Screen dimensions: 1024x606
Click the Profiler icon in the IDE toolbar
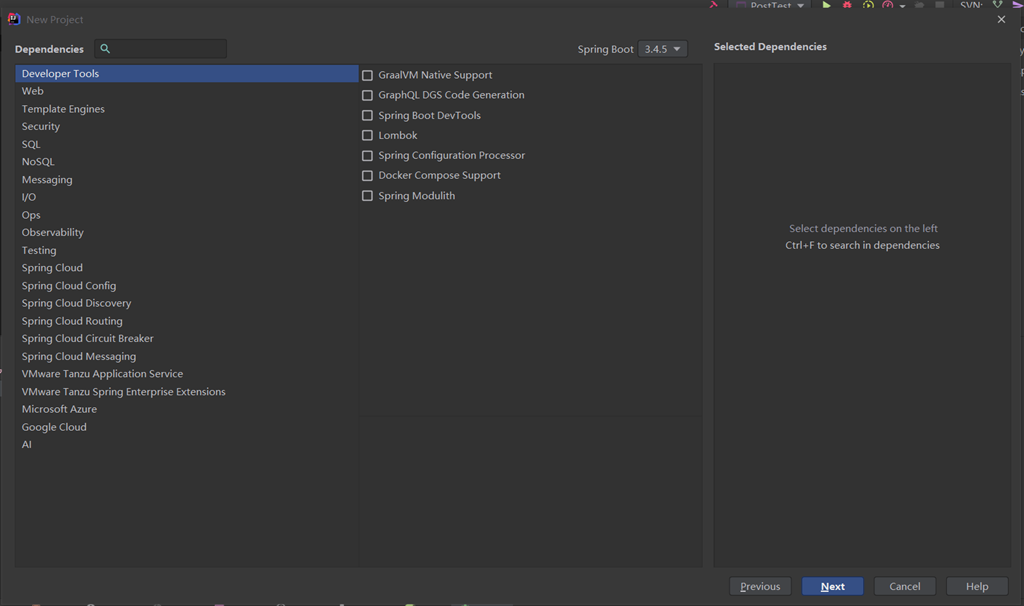887,5
